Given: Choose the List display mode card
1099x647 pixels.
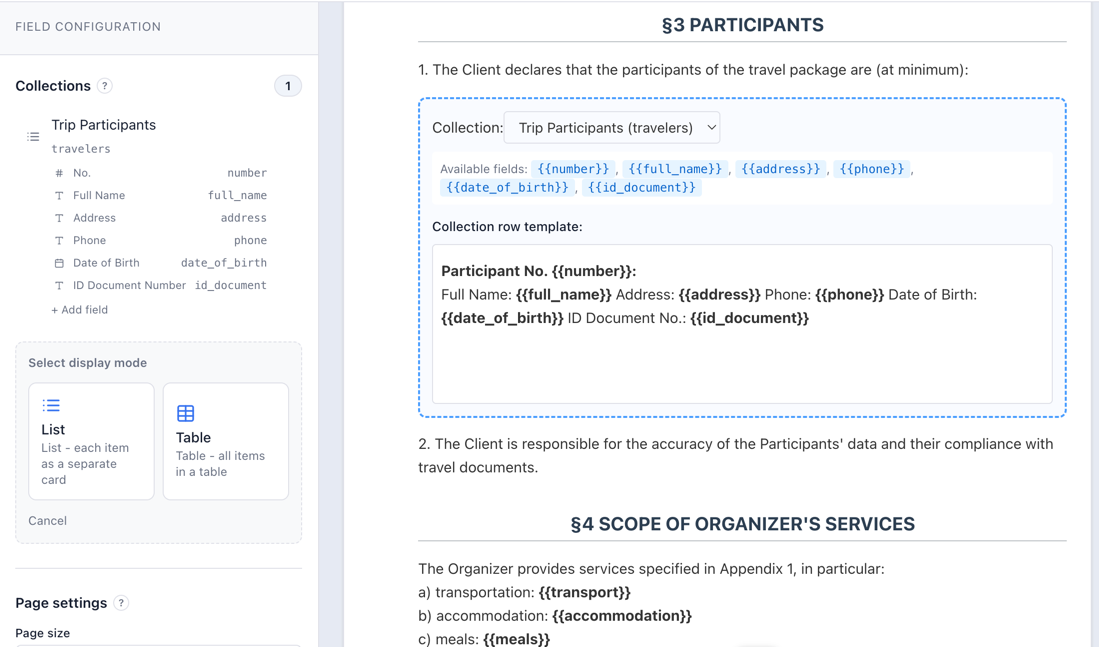Looking at the screenshot, I should [91, 440].
